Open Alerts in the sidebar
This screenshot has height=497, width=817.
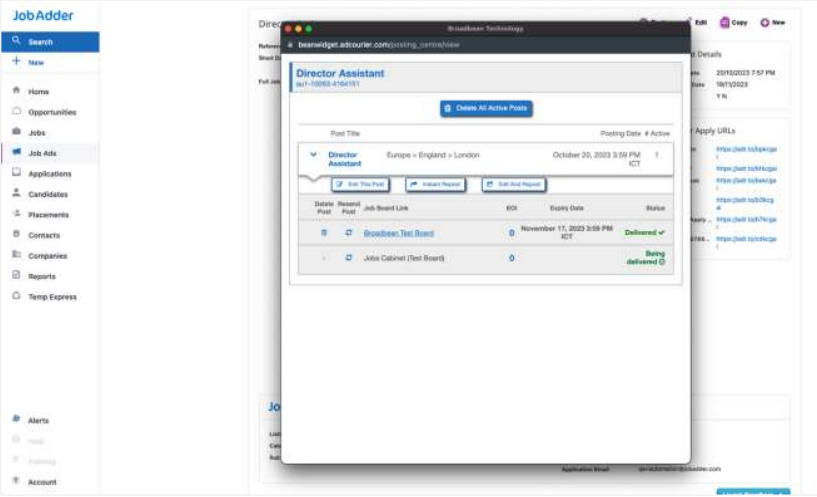click(38, 420)
